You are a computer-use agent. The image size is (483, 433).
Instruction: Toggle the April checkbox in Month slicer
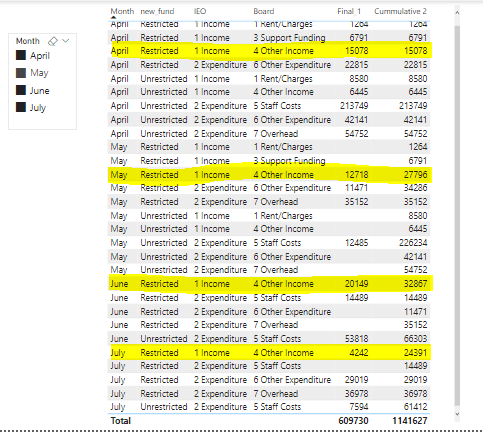21,55
